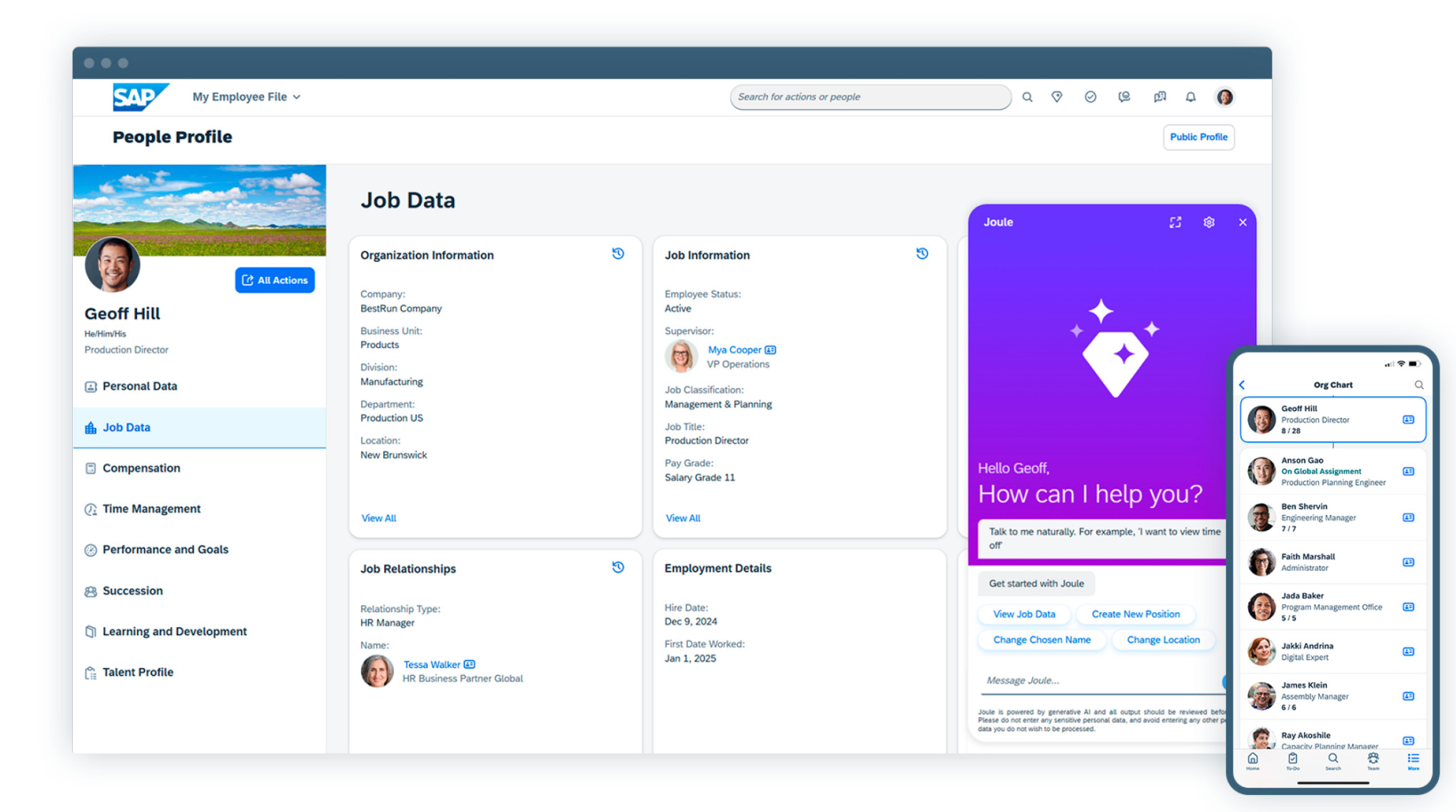Expand the My Employee File dropdown
This screenshot has width=1456, height=812.
tap(246, 97)
